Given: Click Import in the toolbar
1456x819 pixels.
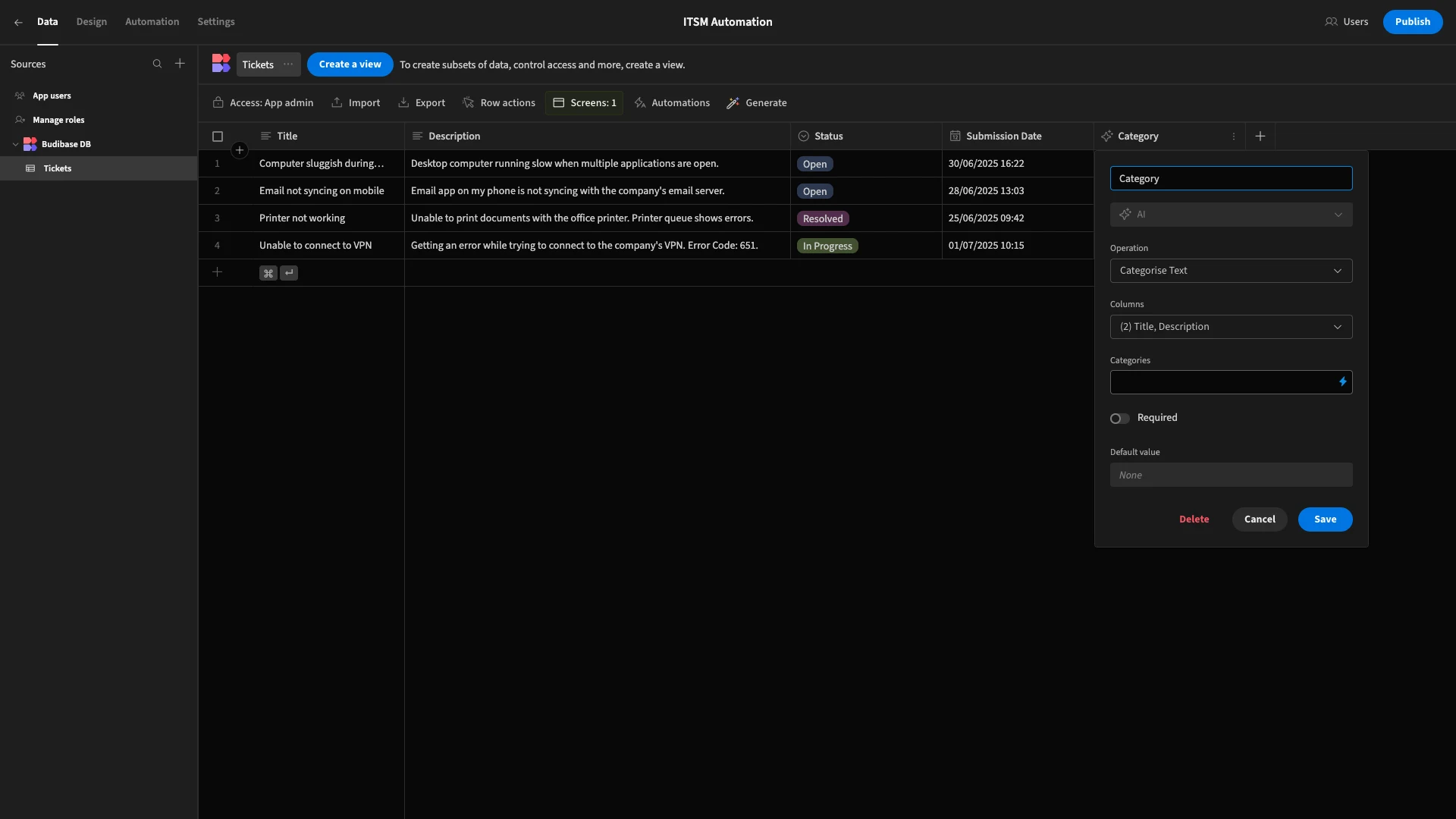Looking at the screenshot, I should point(356,103).
